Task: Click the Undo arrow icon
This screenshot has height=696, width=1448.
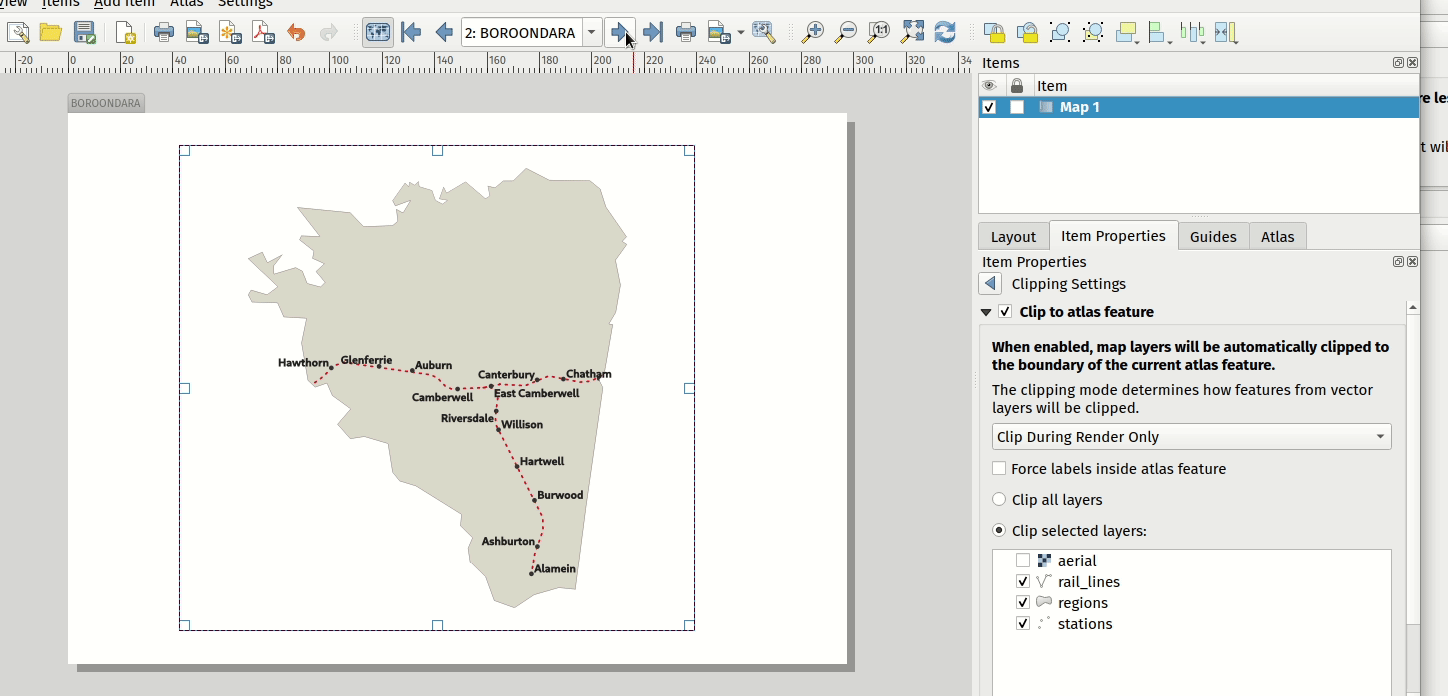Action: tap(296, 33)
